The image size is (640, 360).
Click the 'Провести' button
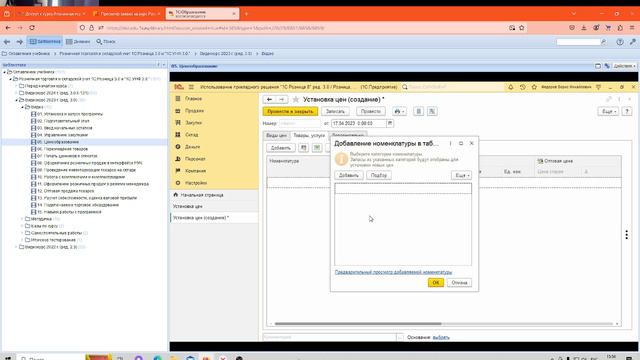tap(371, 111)
